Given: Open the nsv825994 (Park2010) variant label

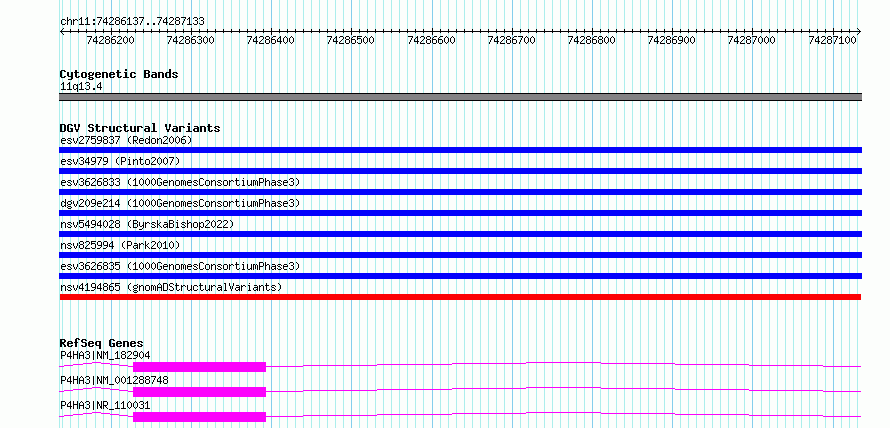Looking at the screenshot, I should [120, 245].
